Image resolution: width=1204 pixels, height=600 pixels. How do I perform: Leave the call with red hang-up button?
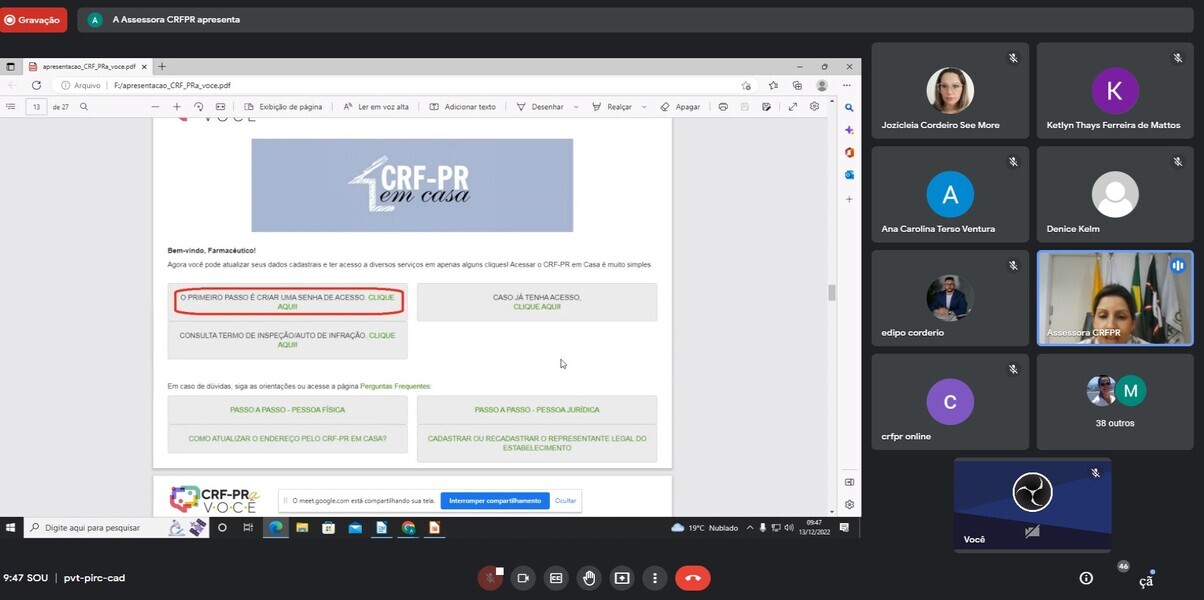692,578
